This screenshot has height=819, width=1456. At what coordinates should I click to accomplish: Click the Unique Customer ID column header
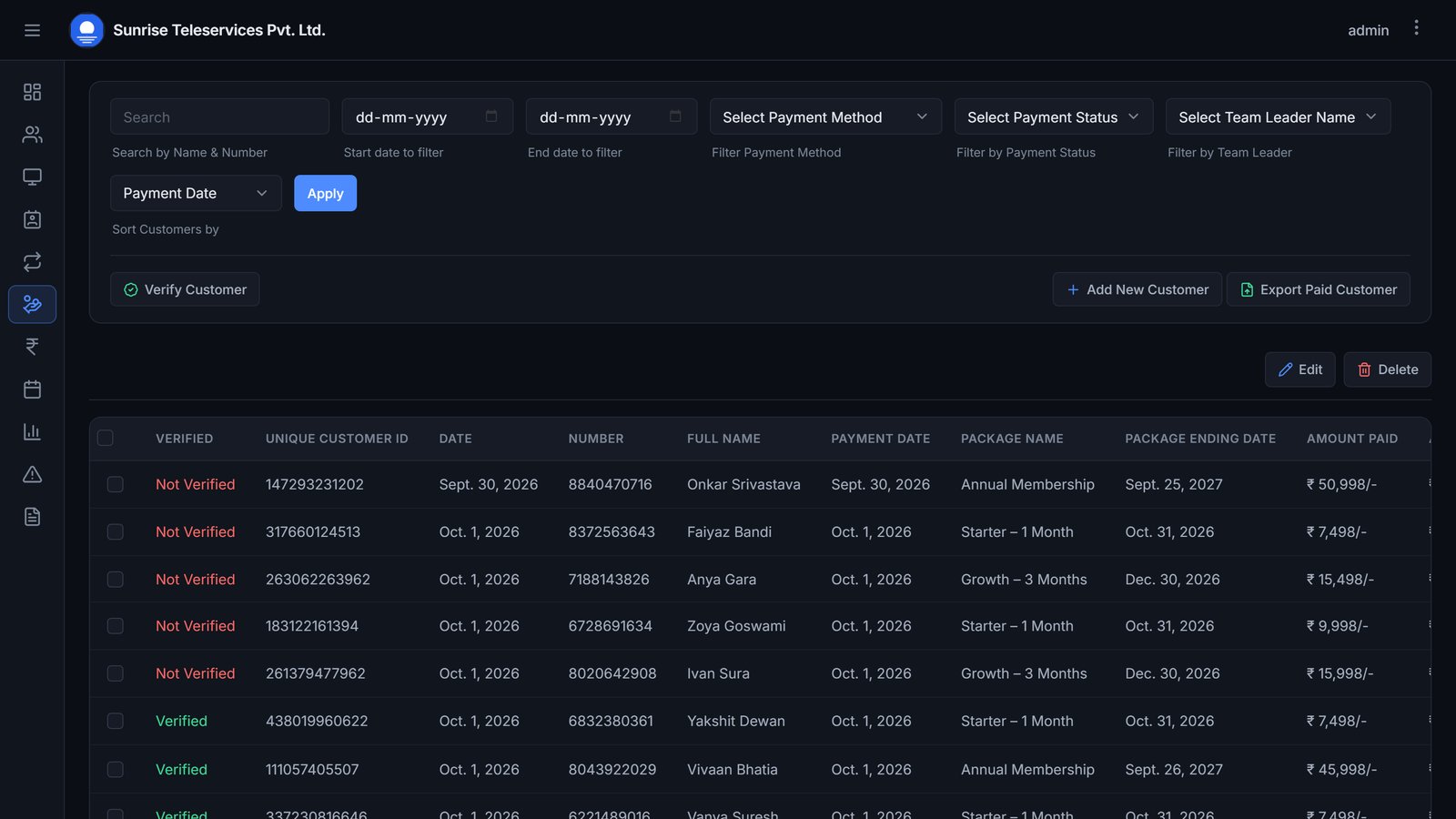pos(337,439)
